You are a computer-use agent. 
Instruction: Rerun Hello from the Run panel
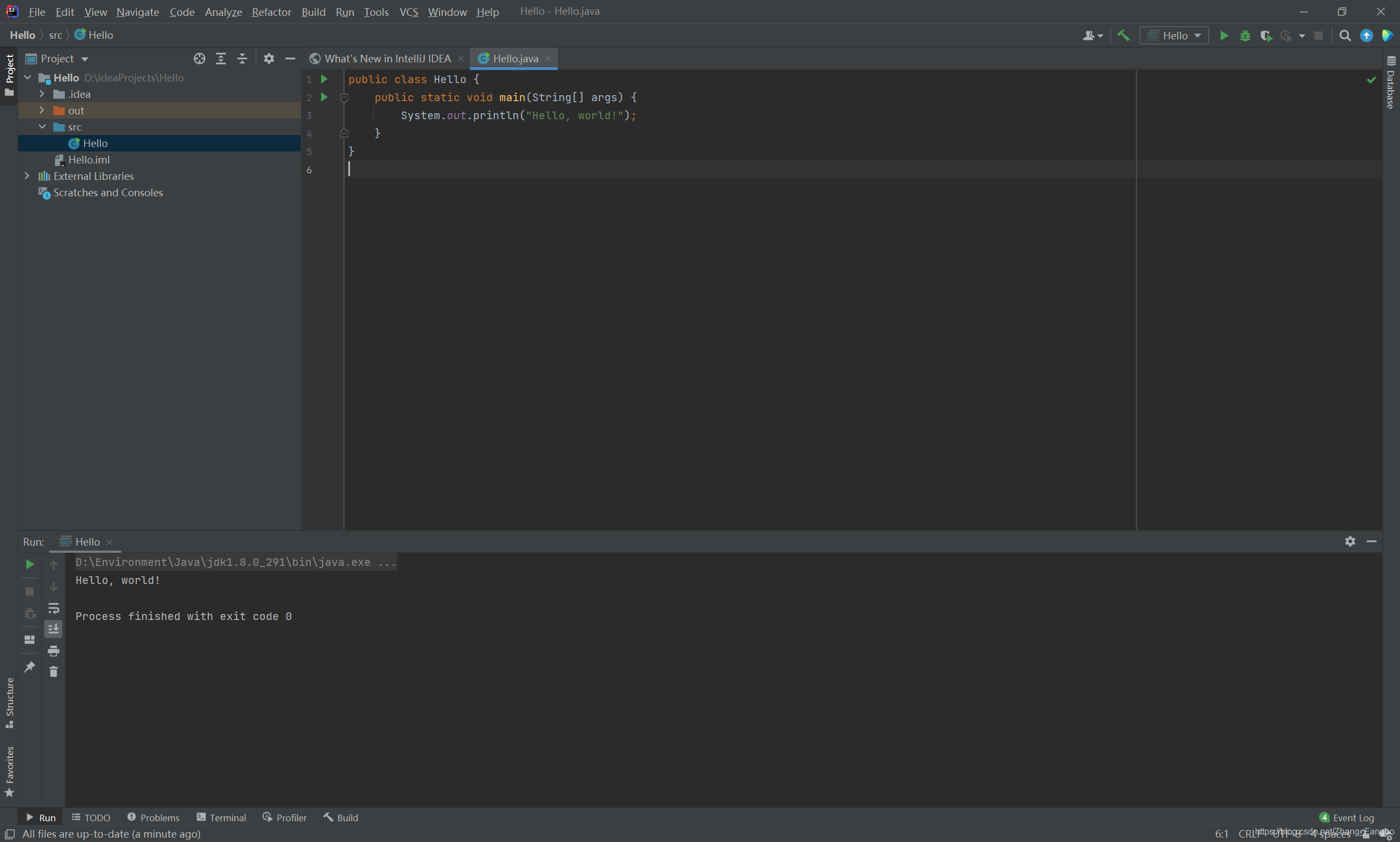tap(30, 564)
